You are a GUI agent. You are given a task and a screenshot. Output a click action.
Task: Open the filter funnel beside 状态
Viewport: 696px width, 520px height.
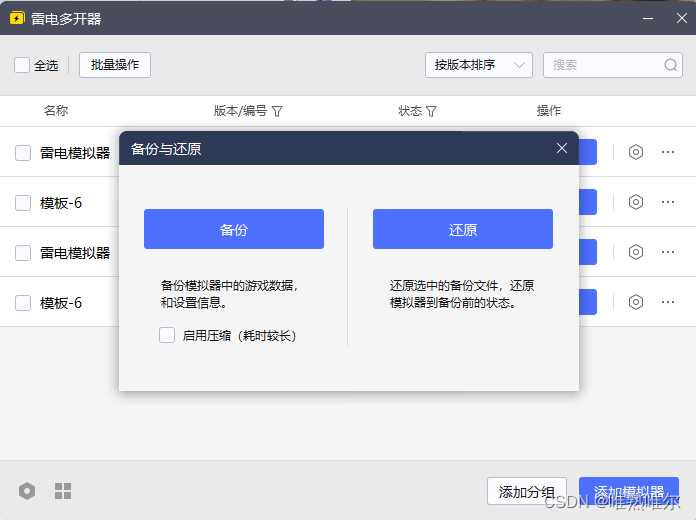[431, 111]
